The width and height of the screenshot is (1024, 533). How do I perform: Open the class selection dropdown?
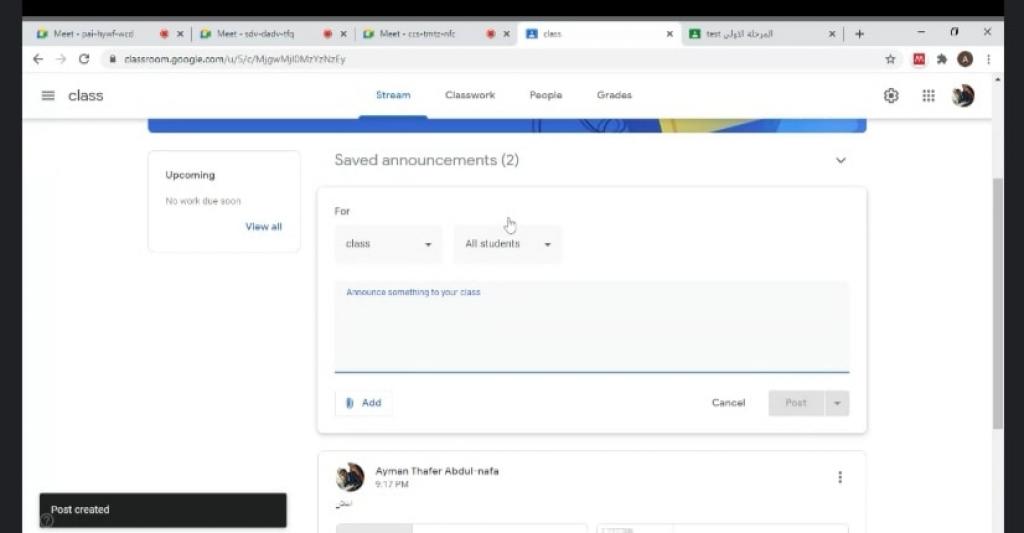point(388,244)
